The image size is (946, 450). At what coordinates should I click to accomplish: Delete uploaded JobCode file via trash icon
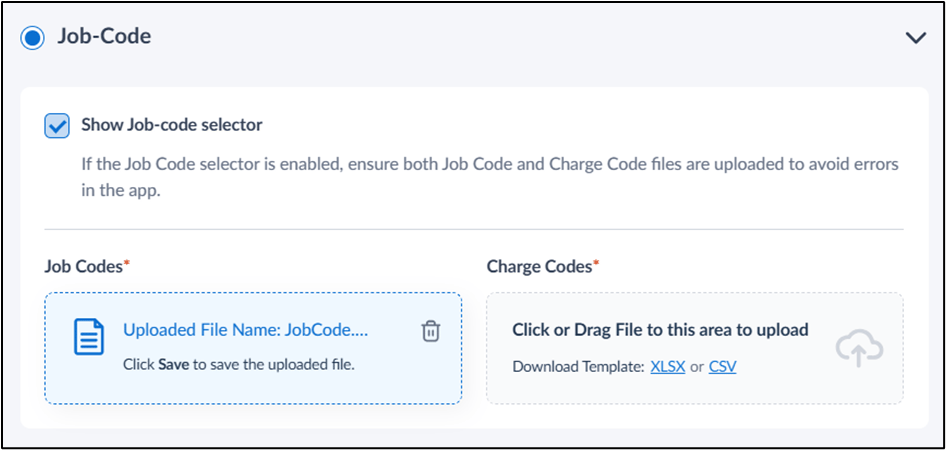click(x=431, y=331)
